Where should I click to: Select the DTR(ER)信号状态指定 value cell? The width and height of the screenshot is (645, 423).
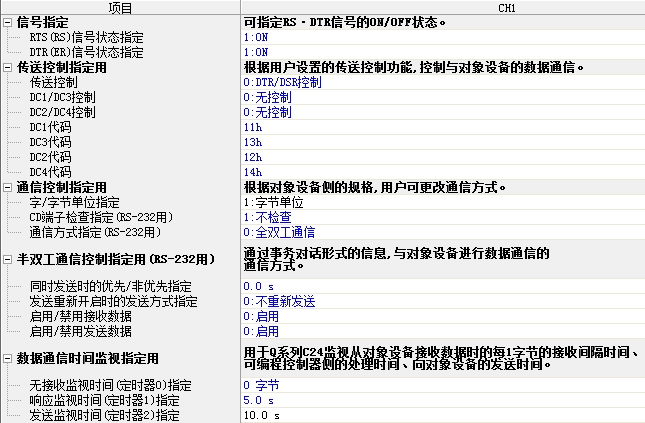[x=256, y=52]
